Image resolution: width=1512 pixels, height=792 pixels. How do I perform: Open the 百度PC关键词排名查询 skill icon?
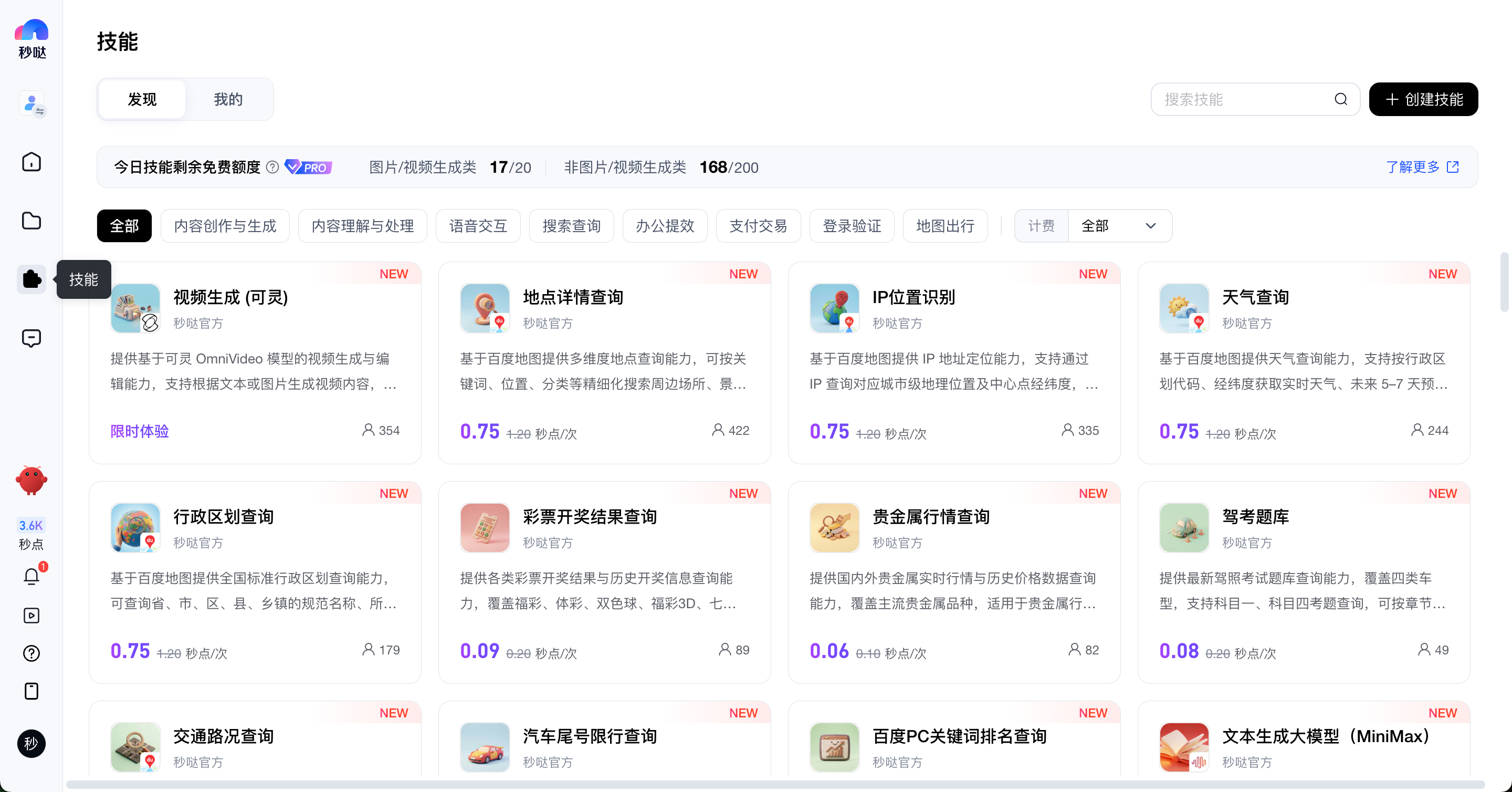click(x=835, y=747)
